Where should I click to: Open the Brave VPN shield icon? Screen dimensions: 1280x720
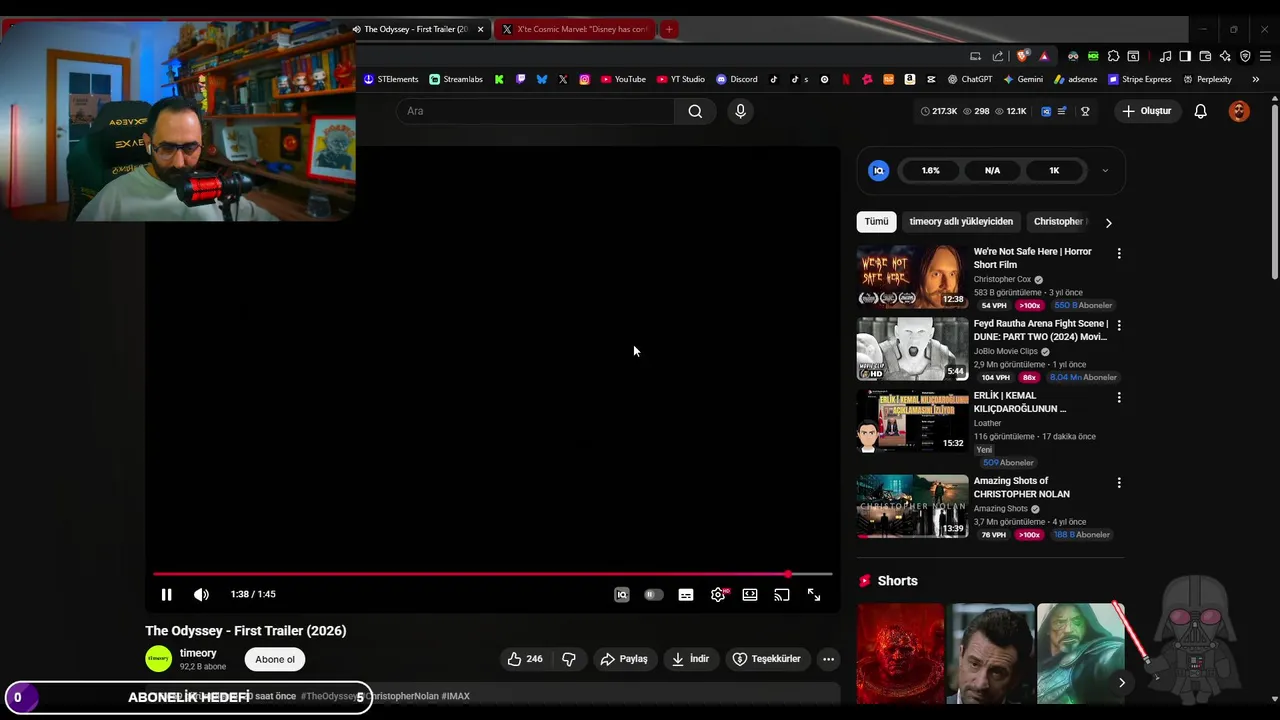pos(1245,56)
